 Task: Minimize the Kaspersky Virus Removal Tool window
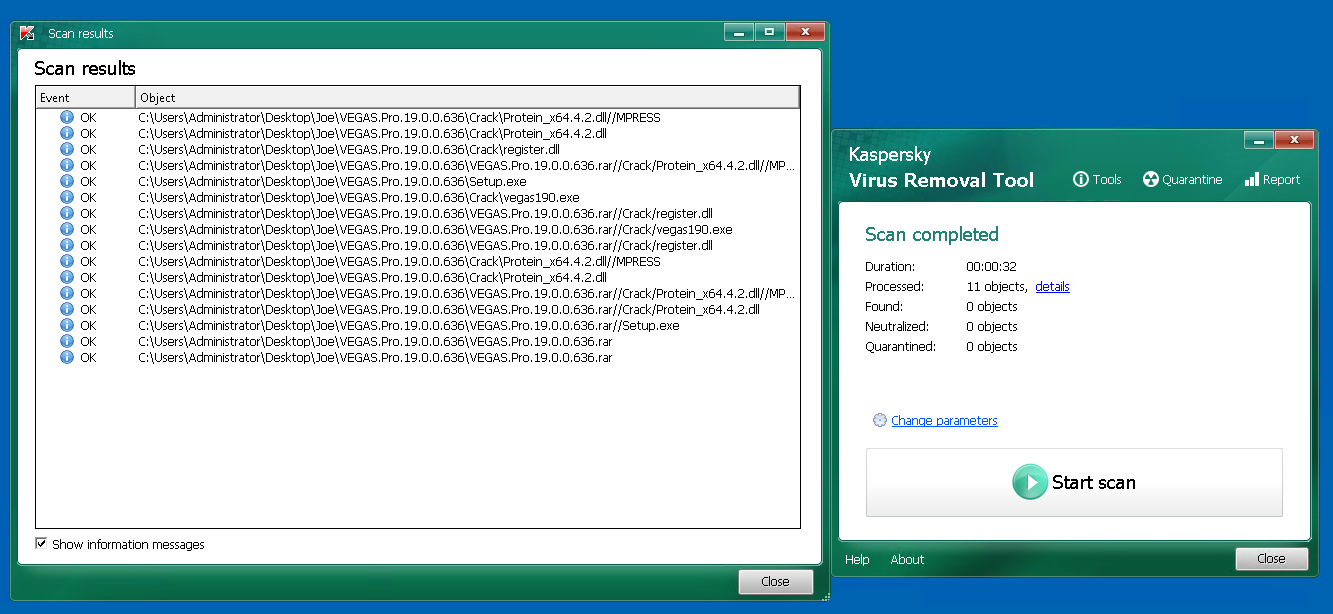(x=1258, y=140)
